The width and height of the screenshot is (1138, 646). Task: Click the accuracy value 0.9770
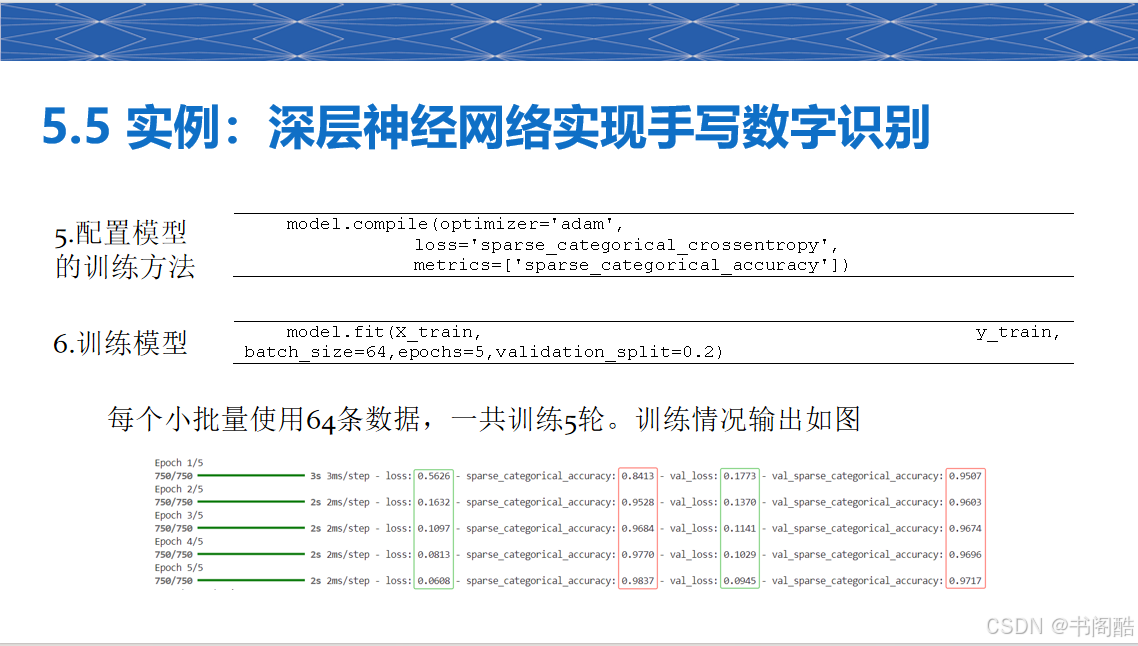click(638, 555)
